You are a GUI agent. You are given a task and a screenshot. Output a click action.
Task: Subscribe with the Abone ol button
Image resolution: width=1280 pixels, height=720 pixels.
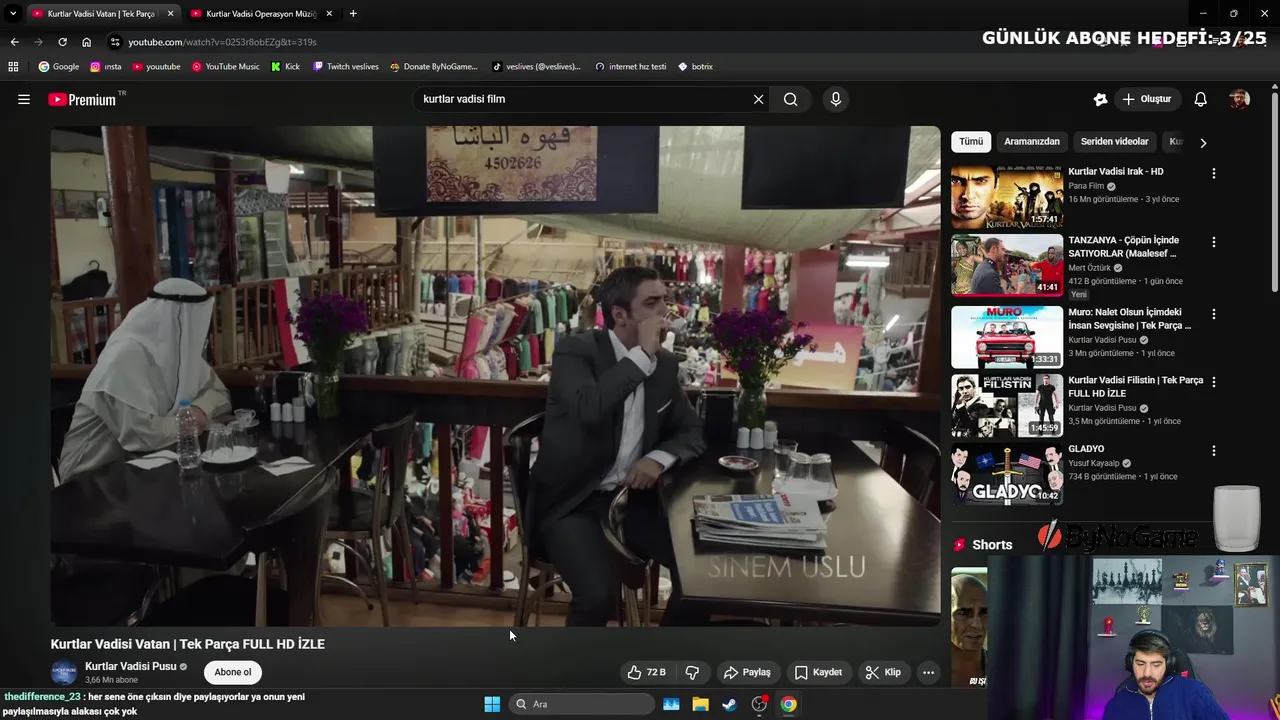[233, 672]
